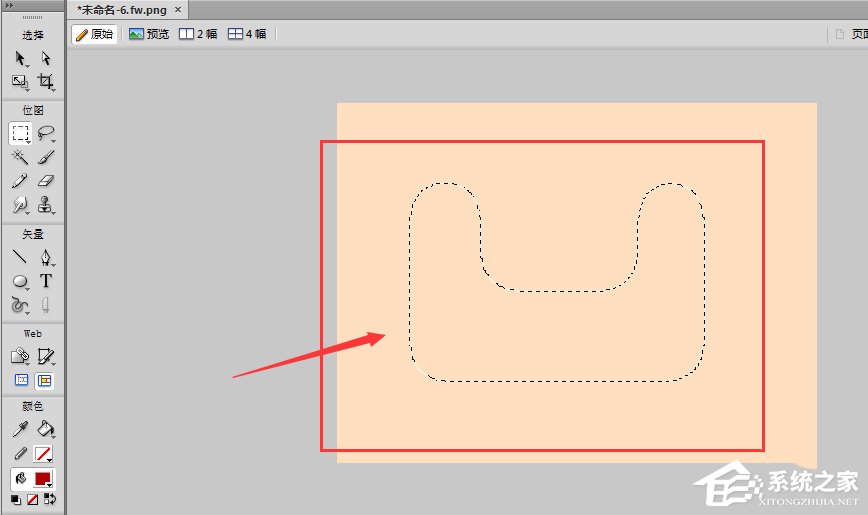Select the Text tool
868x515 pixels.
pos(46,281)
